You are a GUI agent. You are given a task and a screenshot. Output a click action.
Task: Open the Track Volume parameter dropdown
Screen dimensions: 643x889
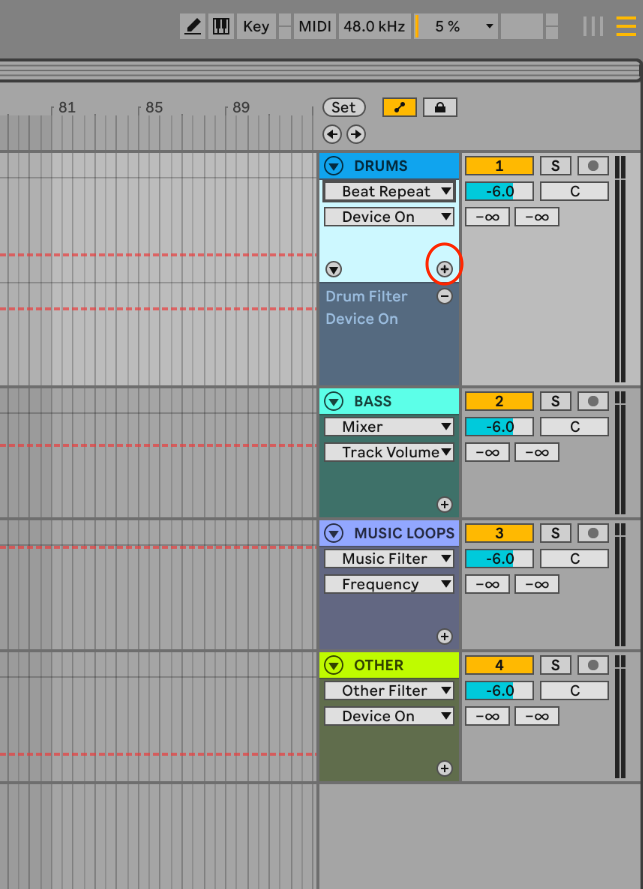[389, 452]
